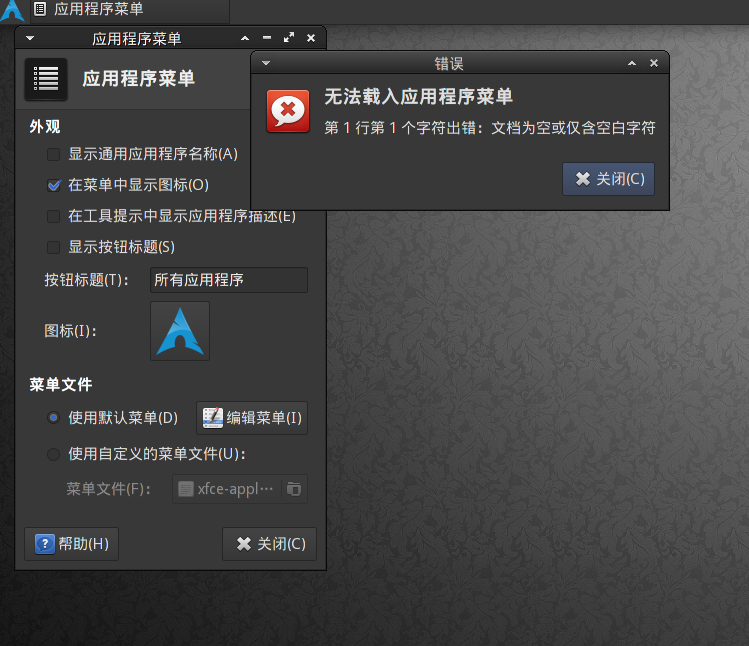The width and height of the screenshot is (749, 646).
Task: Click the list icon in the 应用程序菜单 header
Action: [46, 79]
